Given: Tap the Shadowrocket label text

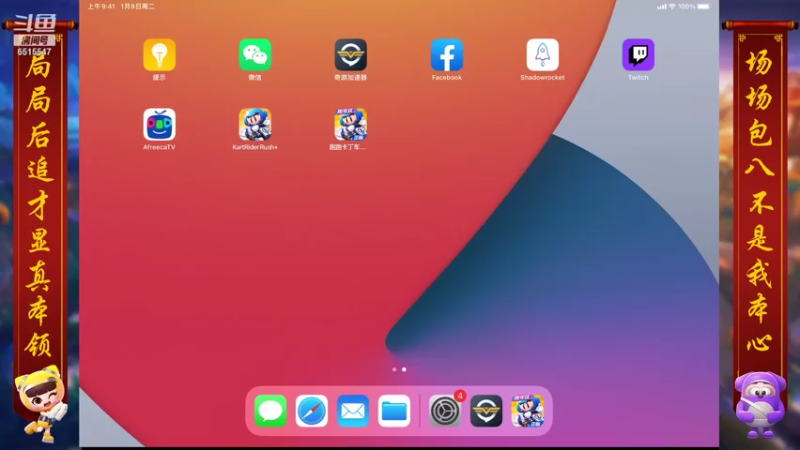Looking at the screenshot, I should pos(542,78).
